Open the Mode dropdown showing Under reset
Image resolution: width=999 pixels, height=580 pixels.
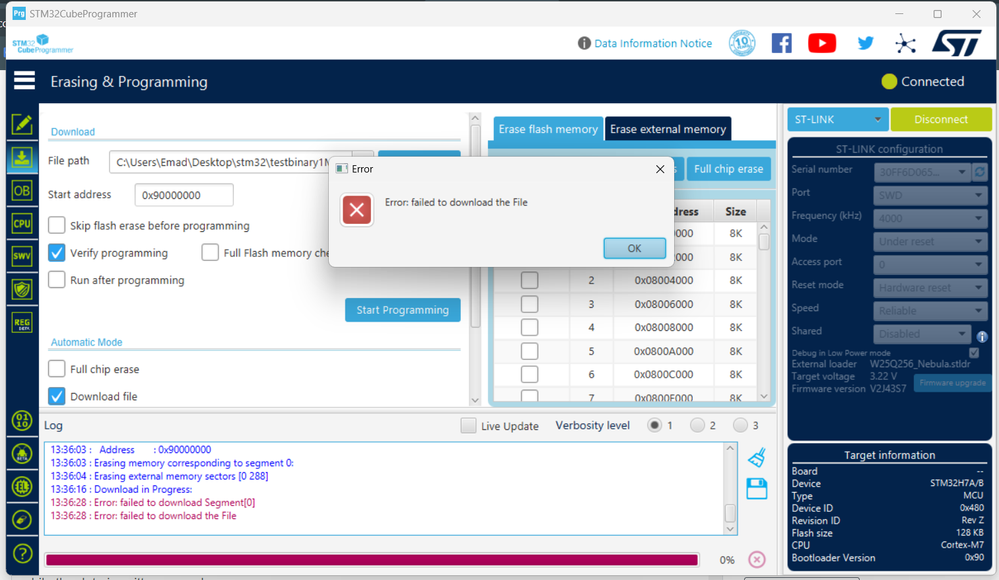click(930, 241)
